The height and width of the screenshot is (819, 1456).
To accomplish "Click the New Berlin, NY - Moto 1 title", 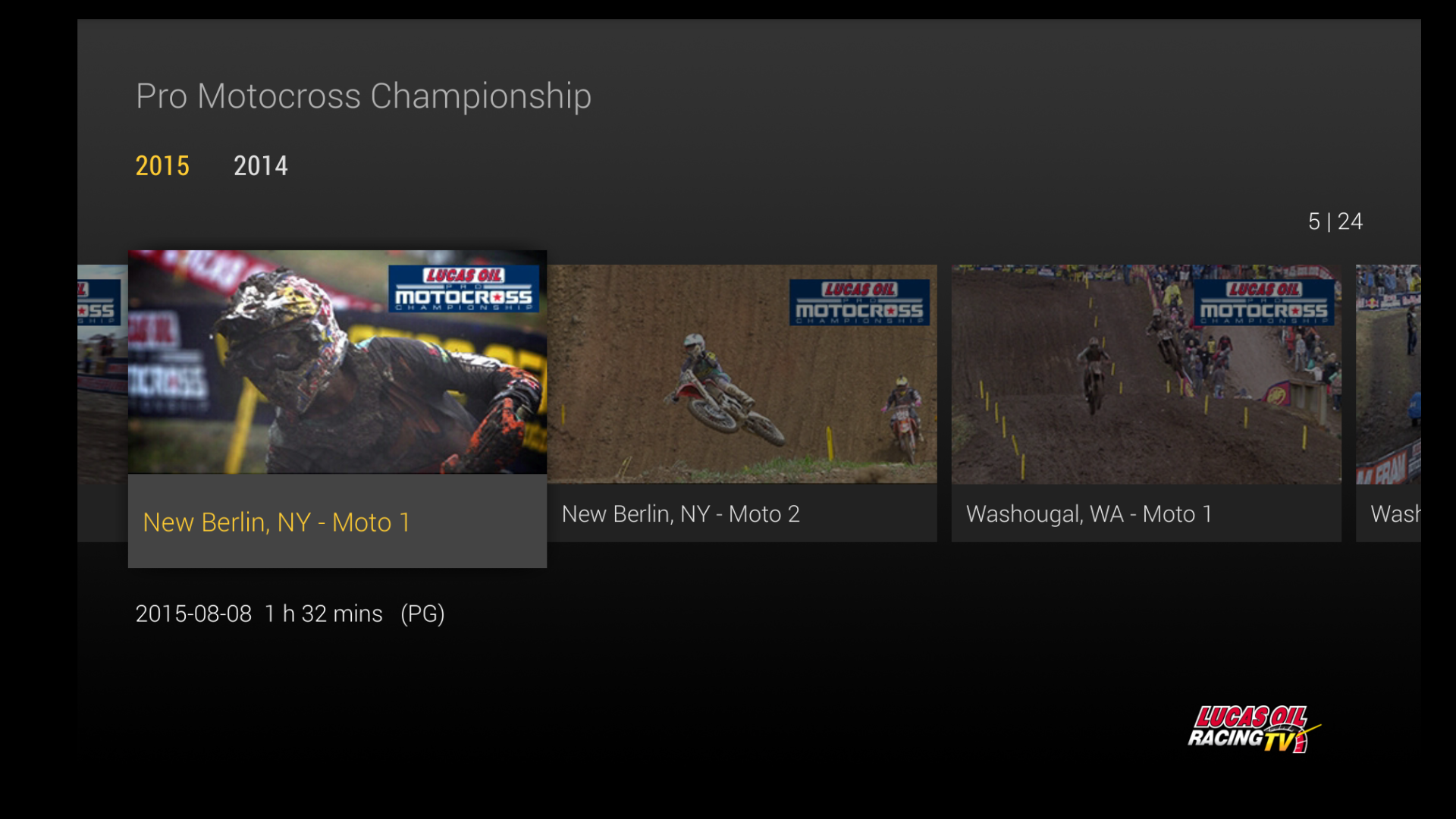I will pos(277,522).
